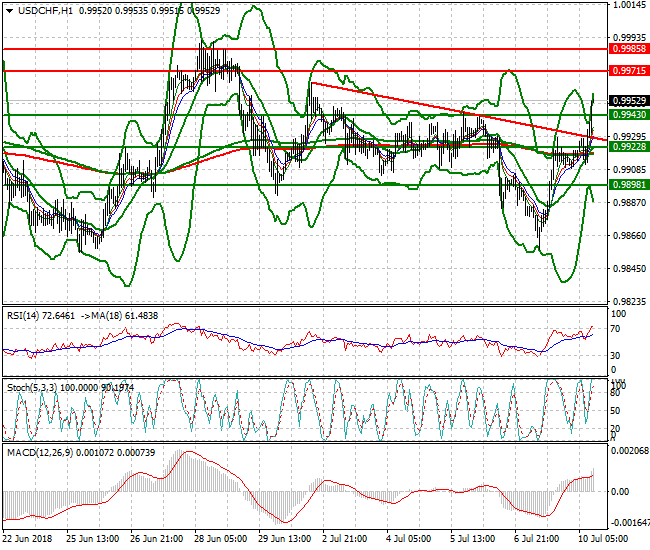650x550 pixels.
Task: Select current price label 0.99529
Action: pos(629,101)
